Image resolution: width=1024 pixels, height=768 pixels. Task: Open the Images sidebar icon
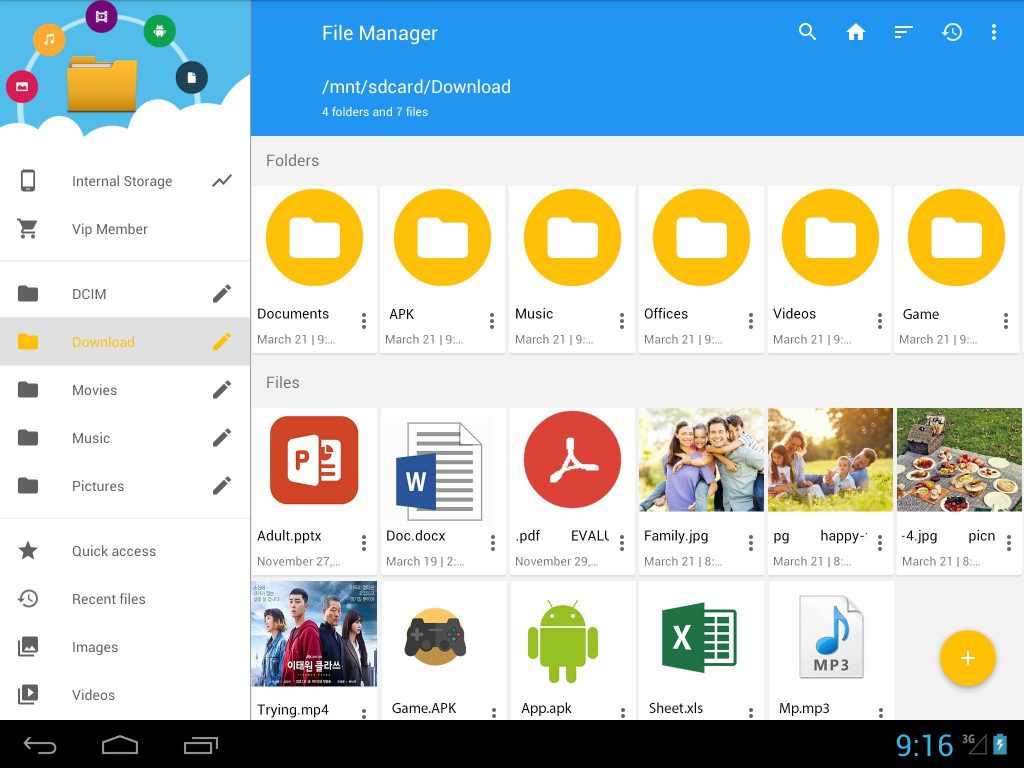[x=28, y=647]
